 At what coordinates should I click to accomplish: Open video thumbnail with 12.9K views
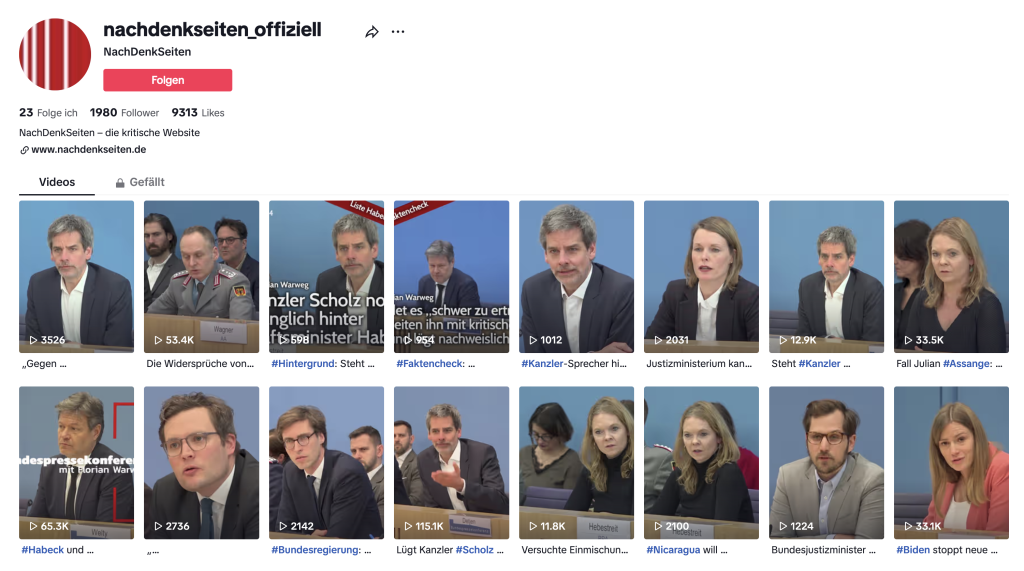coord(826,276)
